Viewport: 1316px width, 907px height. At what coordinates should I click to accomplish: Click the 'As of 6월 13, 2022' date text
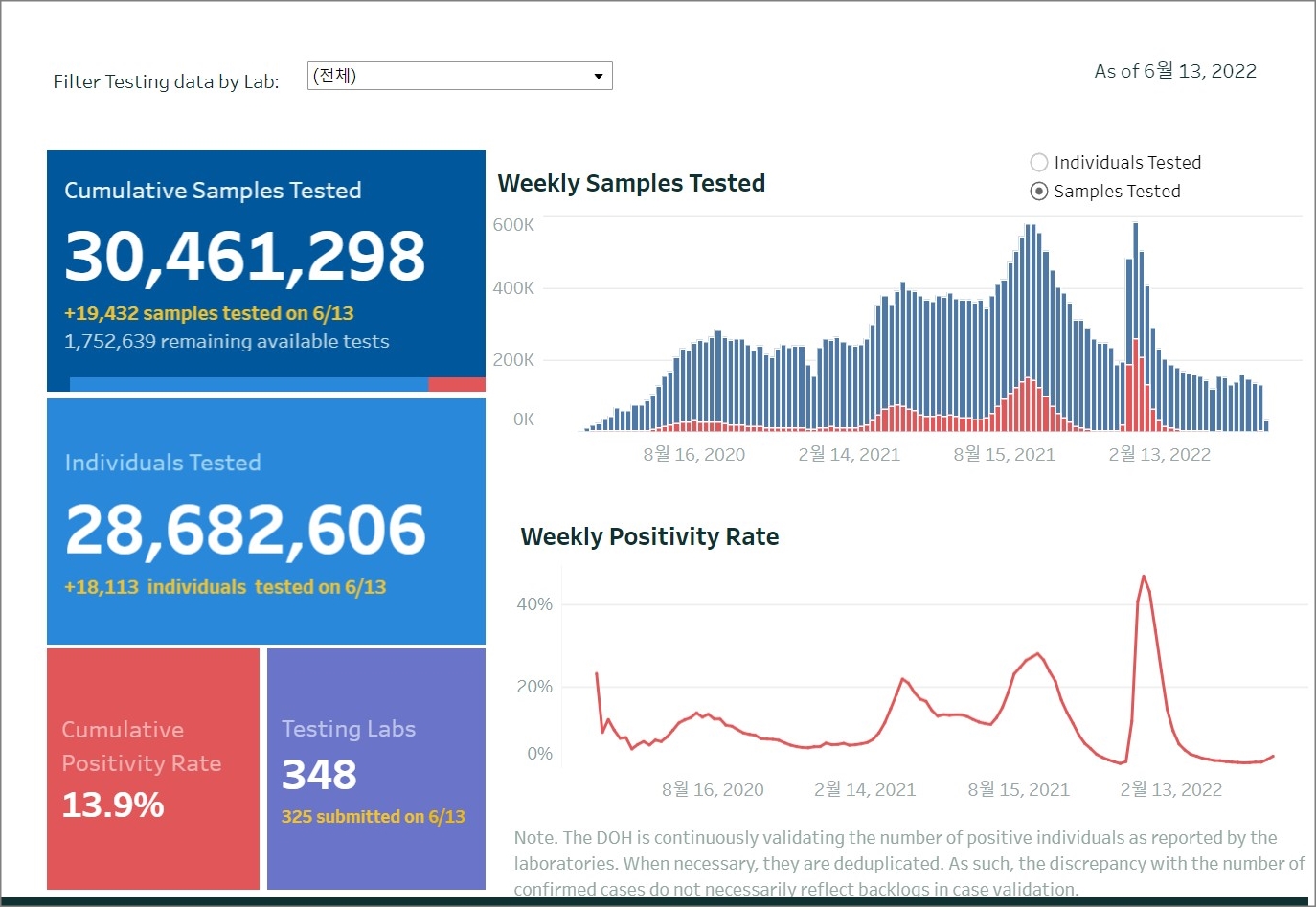pos(1175,71)
